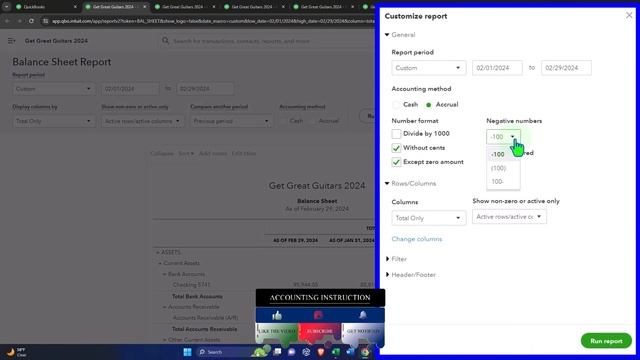Select Cash accounting method in Customize panel
The height and width of the screenshot is (360, 640).
coord(396,105)
